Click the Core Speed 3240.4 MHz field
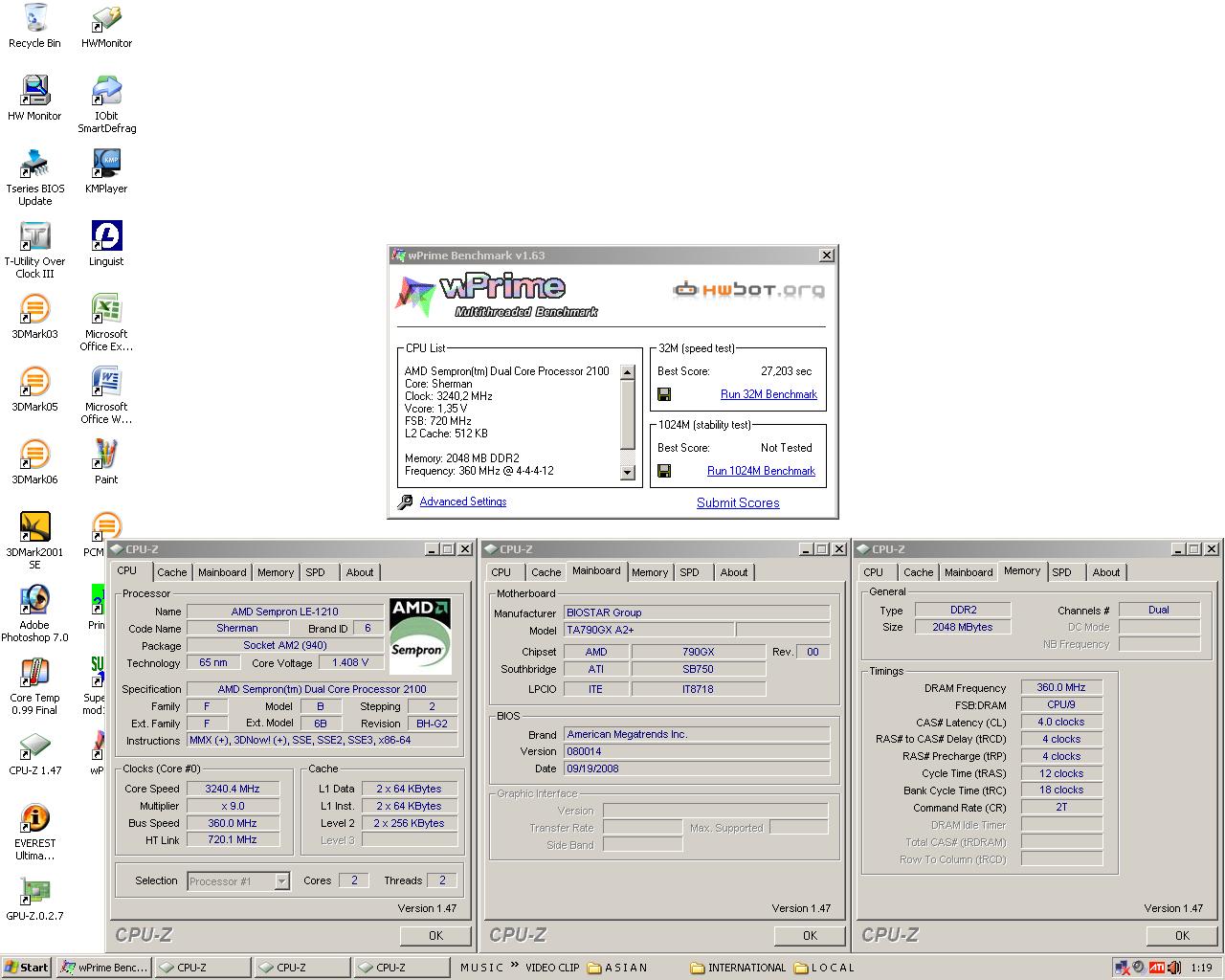Screen dimensions: 1225x980 tap(233, 789)
